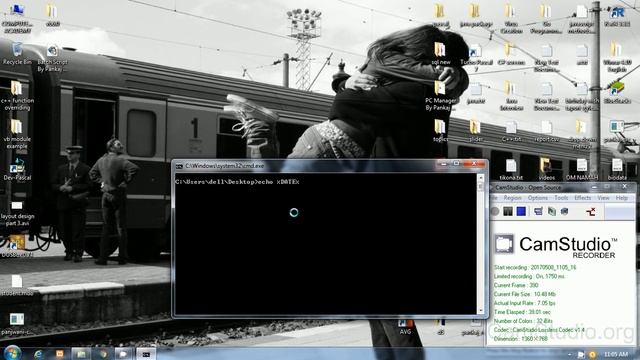Select the slider folder icon

[476, 131]
